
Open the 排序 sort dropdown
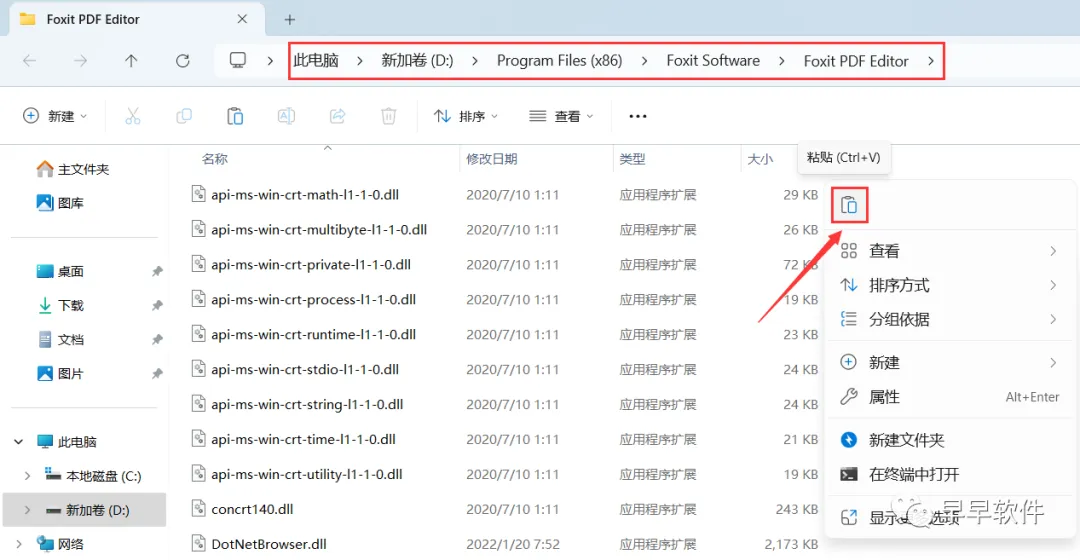(x=466, y=116)
